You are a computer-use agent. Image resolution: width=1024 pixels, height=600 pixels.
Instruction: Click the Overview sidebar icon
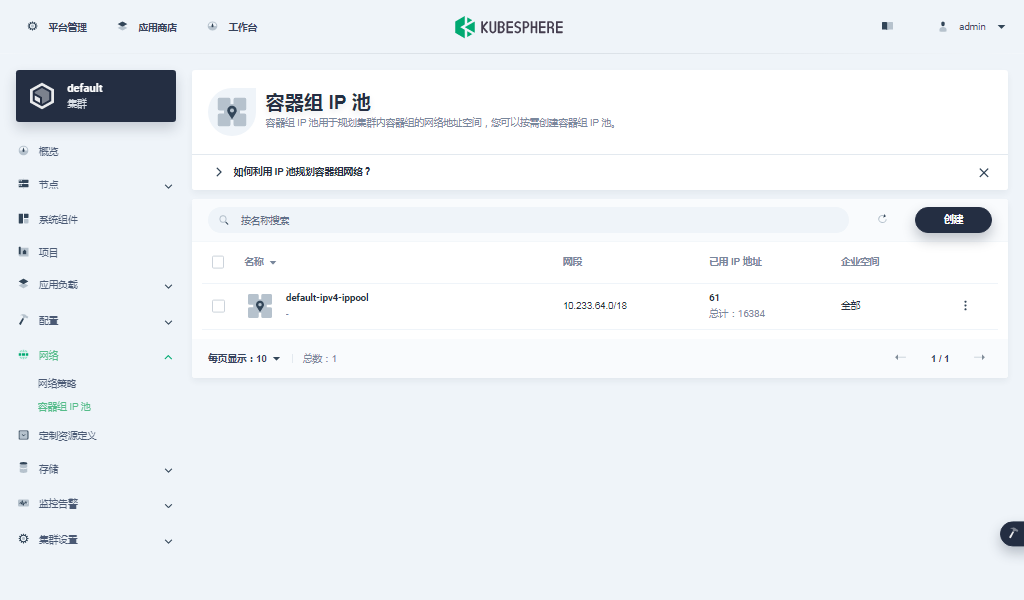pyautogui.click(x=24, y=151)
